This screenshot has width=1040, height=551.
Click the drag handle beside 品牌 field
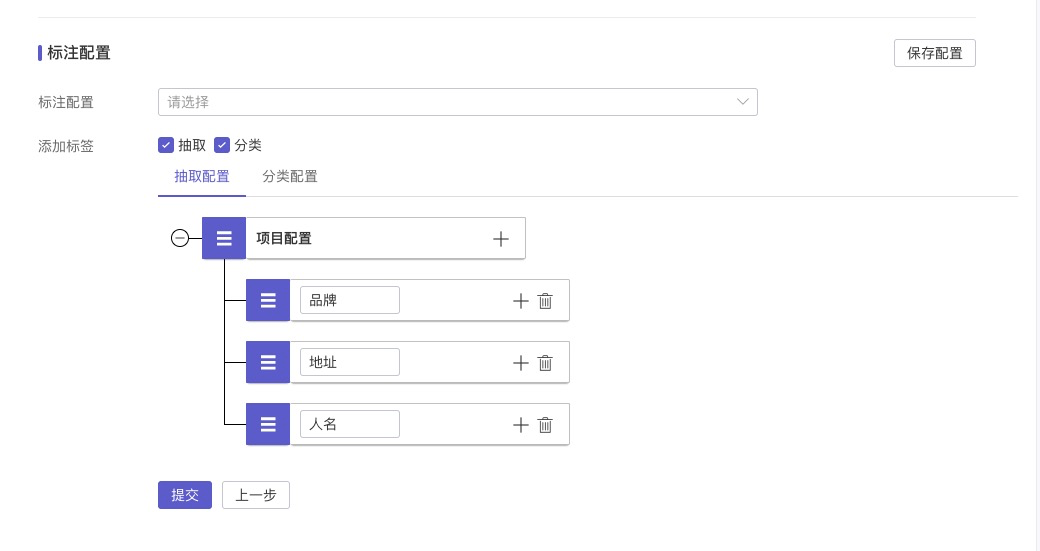click(x=268, y=300)
